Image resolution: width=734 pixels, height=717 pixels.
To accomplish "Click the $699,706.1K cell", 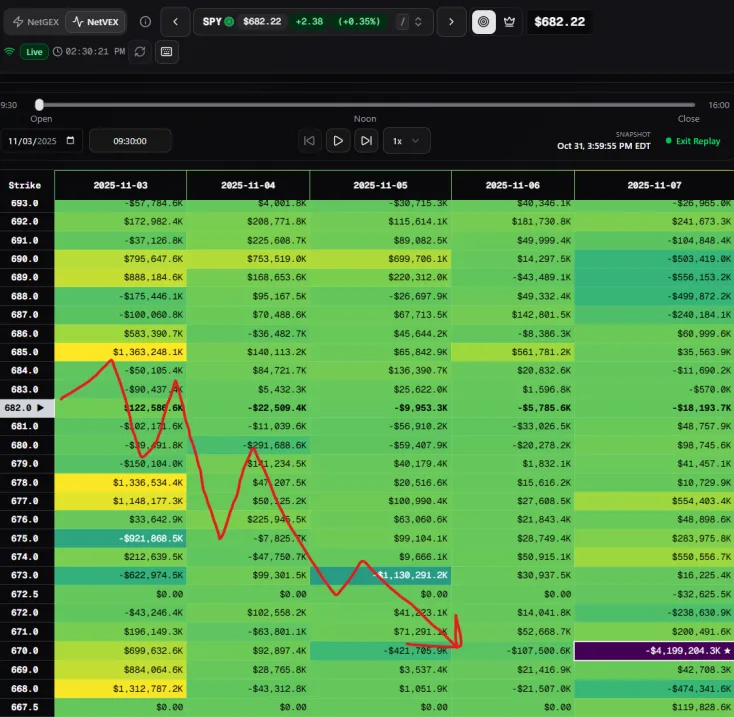I will (x=380, y=259).
